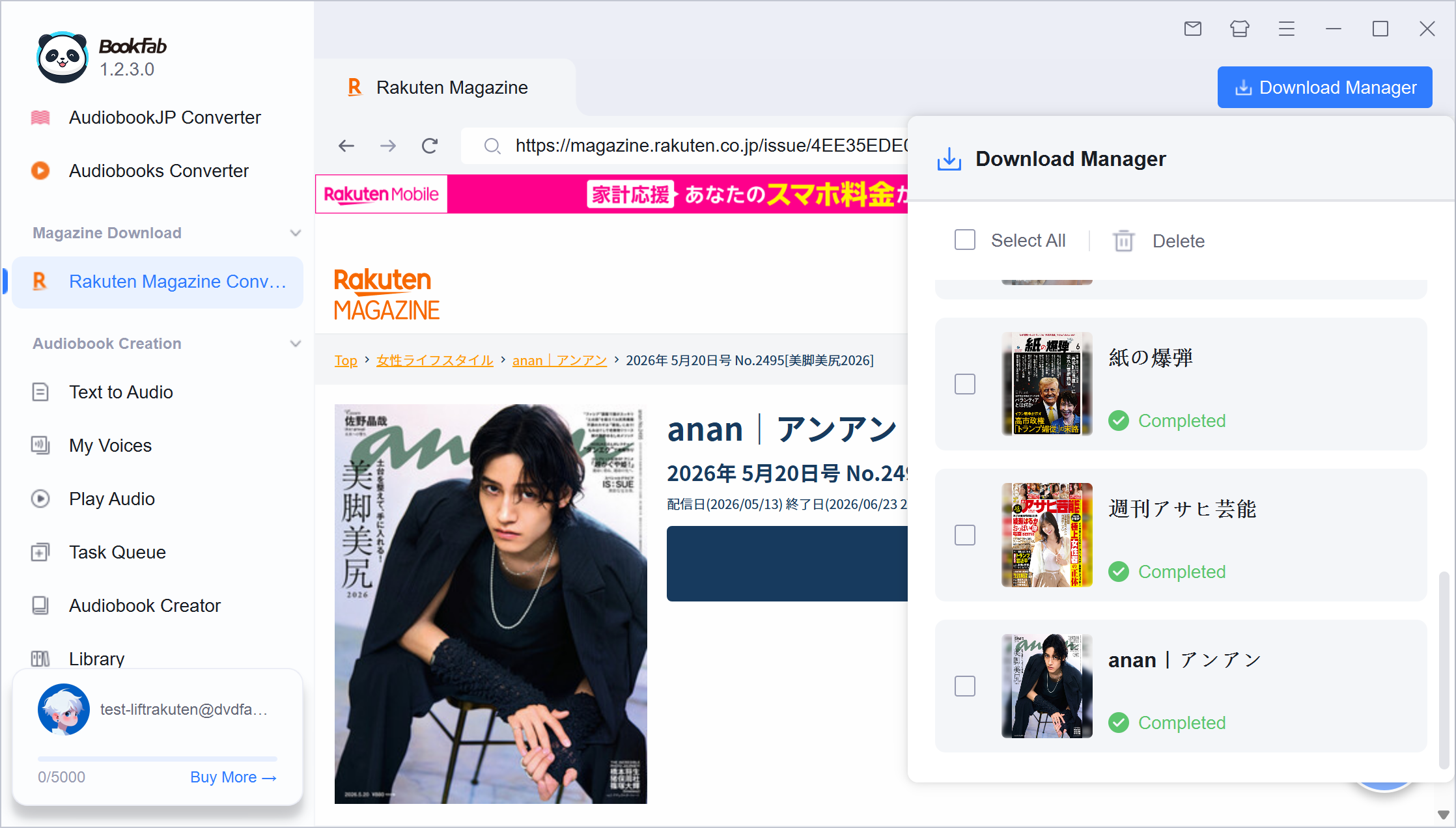Collapse the Audiobook Creation section
The width and height of the screenshot is (1456, 828).
click(x=296, y=344)
